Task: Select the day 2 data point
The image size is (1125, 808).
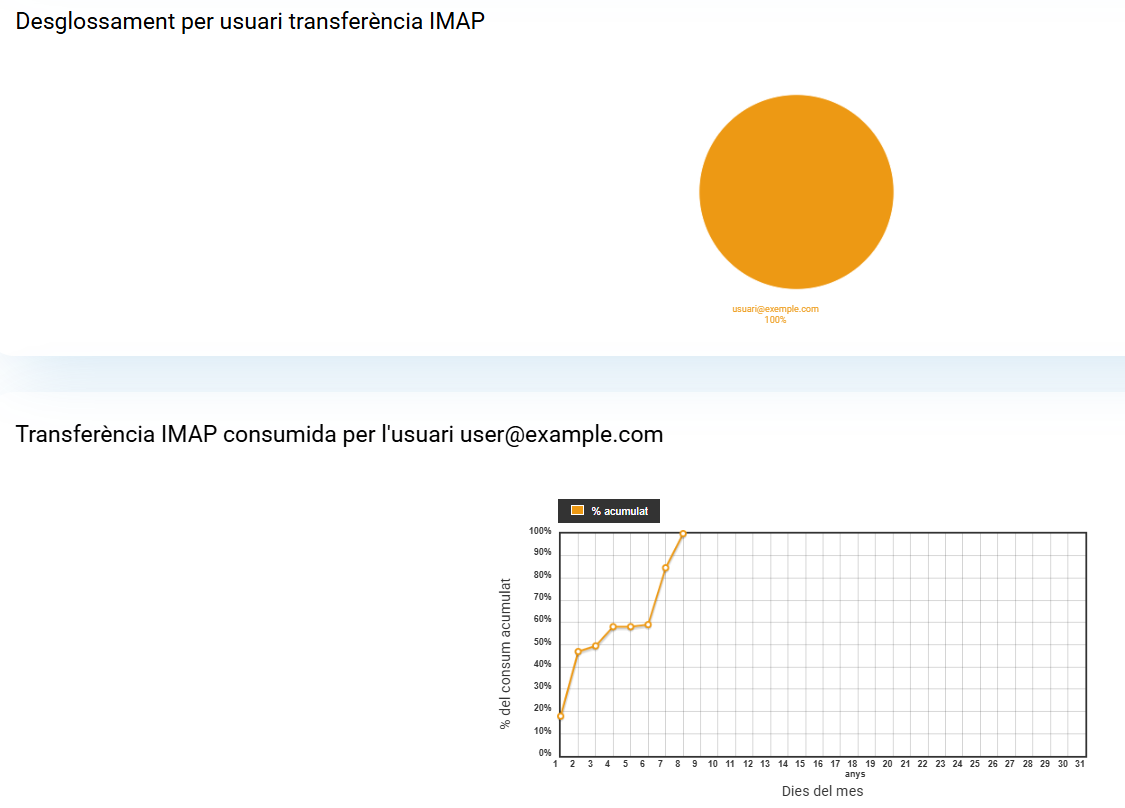Action: [578, 652]
